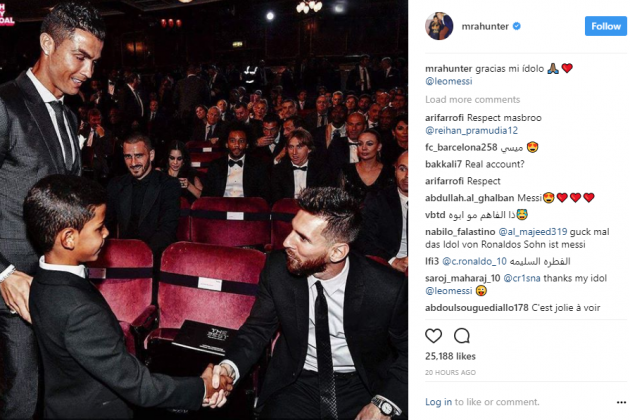The image size is (630, 420).
Task: Open mrahunter username in the header
Action: 485,27
